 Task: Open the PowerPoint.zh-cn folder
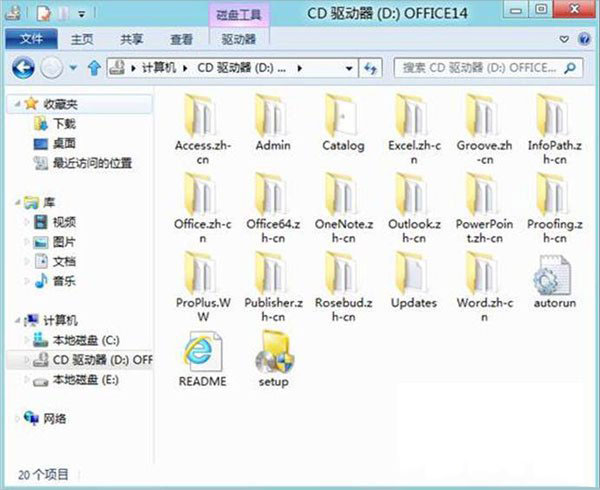tap(484, 208)
